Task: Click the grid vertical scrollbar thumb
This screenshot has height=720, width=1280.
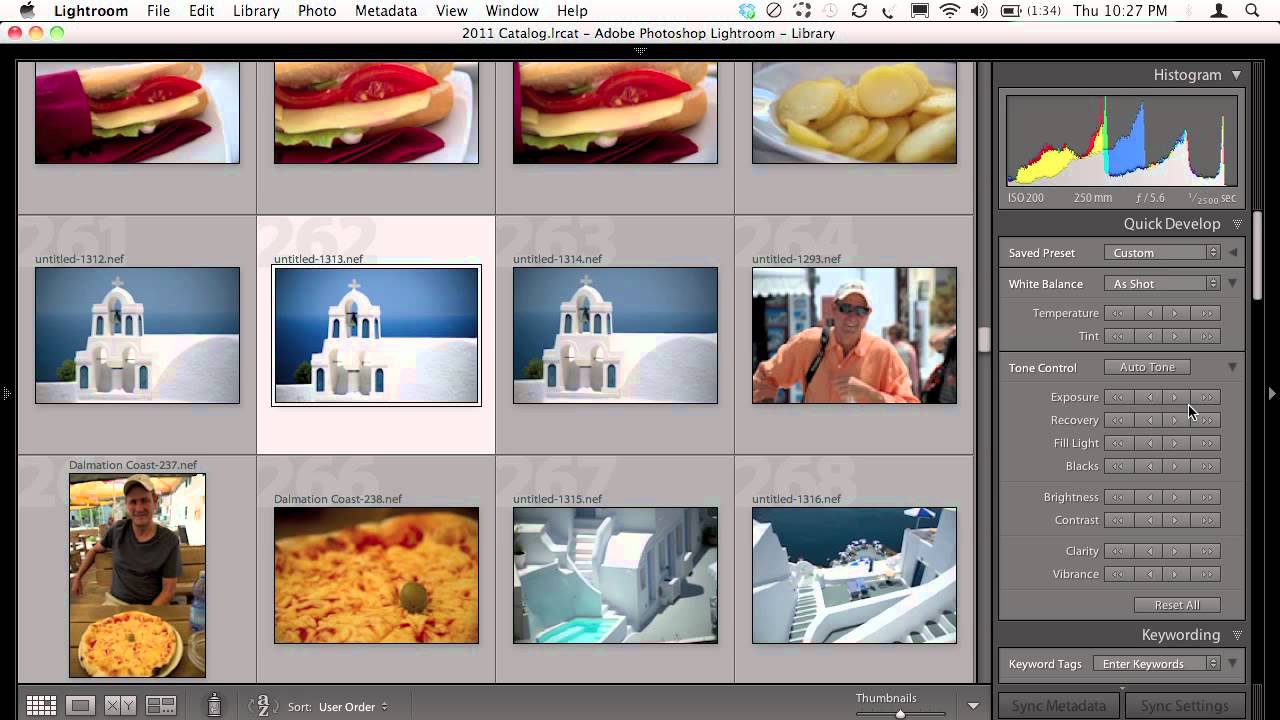Action: 984,340
